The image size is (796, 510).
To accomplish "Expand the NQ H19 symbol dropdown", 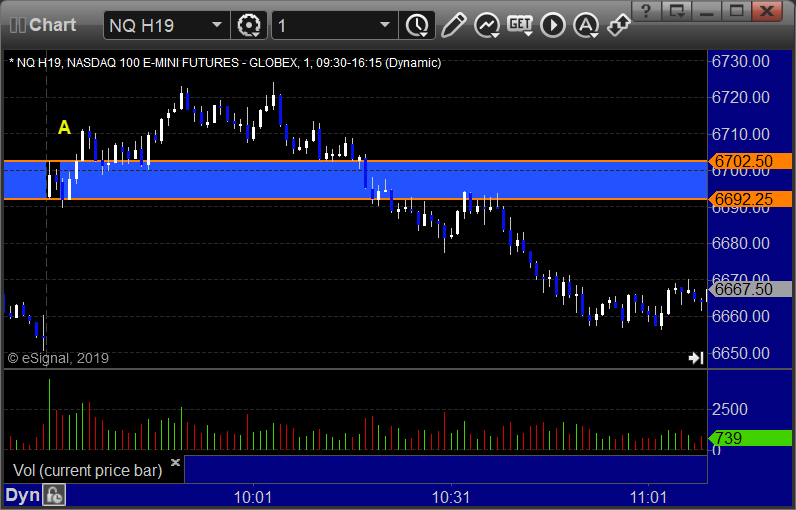I will 217,25.
